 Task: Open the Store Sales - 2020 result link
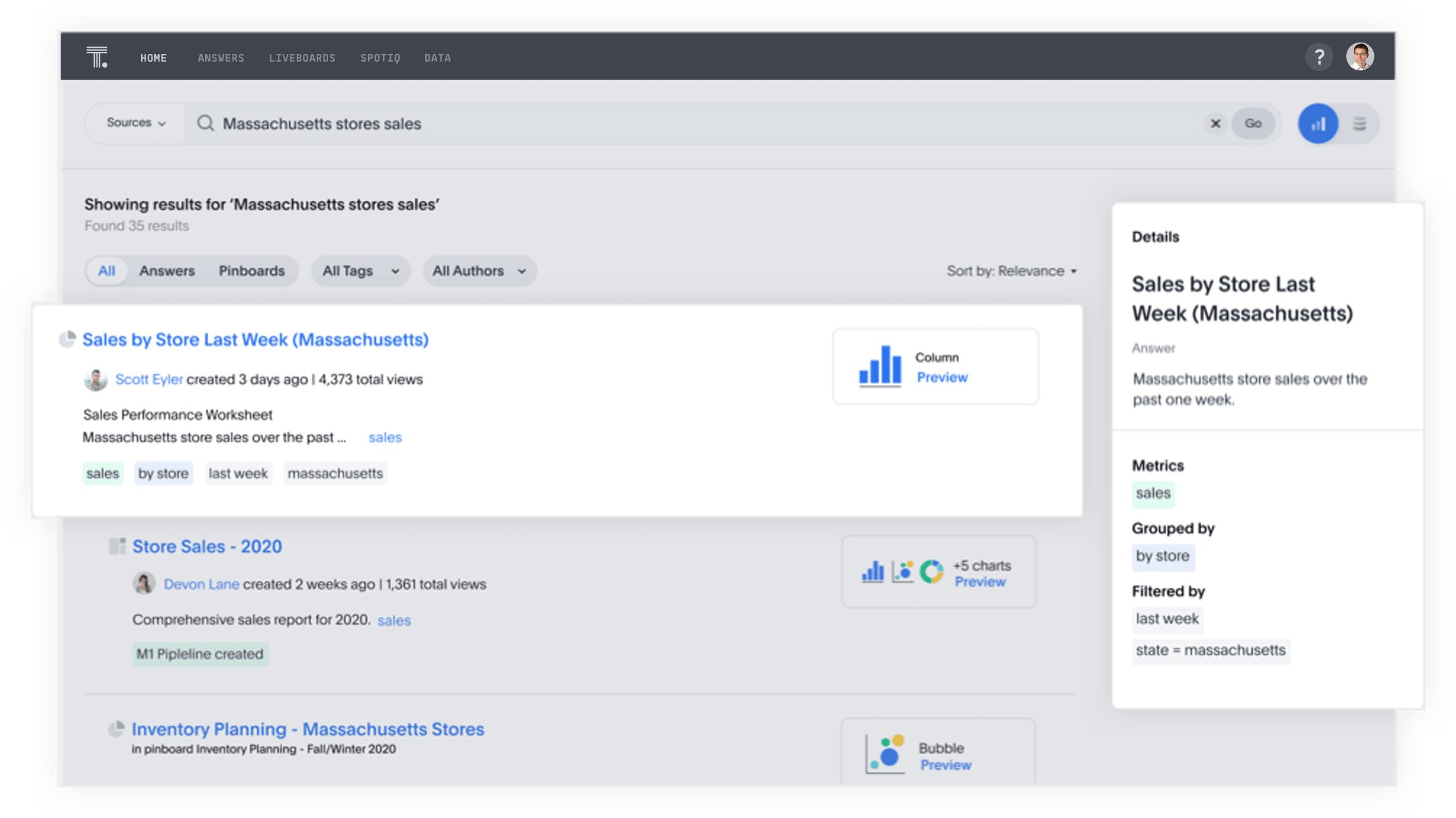207,546
